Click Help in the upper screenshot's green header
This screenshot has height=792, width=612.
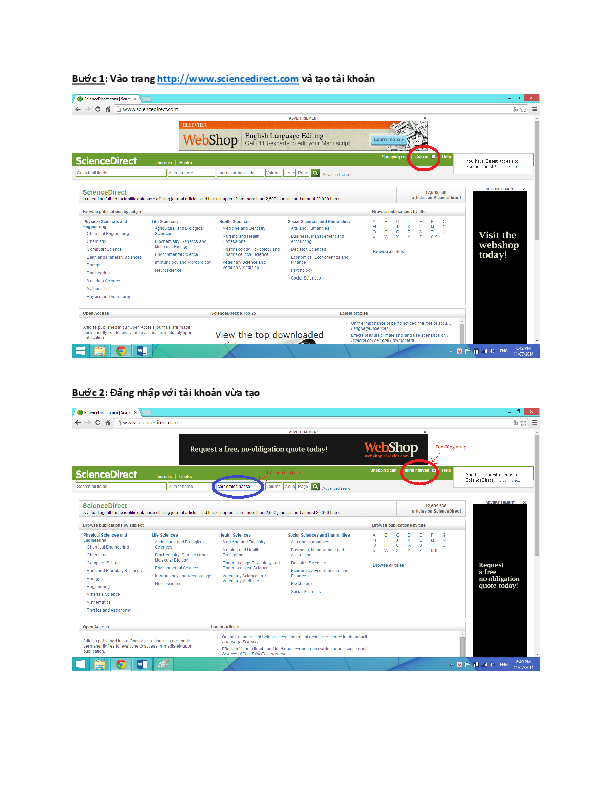tap(446, 158)
